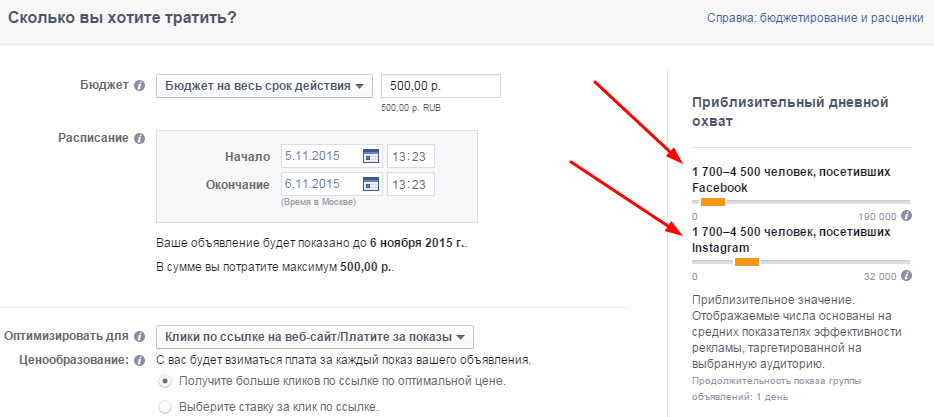Select 'Выберите ставку за клик' radio option
934x417 pixels.
(166, 406)
